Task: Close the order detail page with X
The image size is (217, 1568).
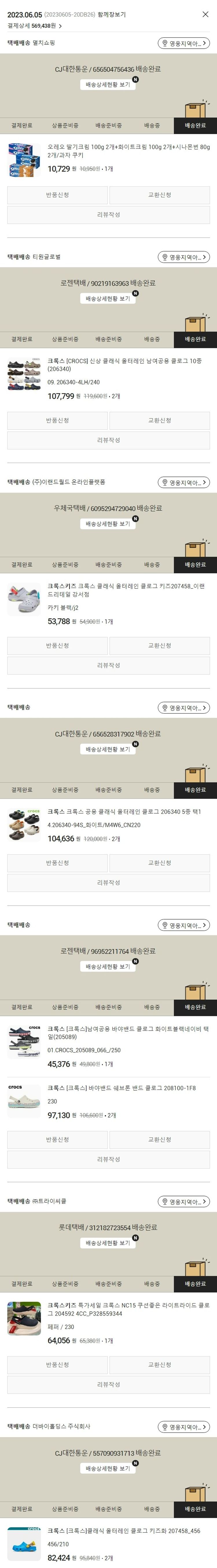Action: pyautogui.click(x=205, y=14)
